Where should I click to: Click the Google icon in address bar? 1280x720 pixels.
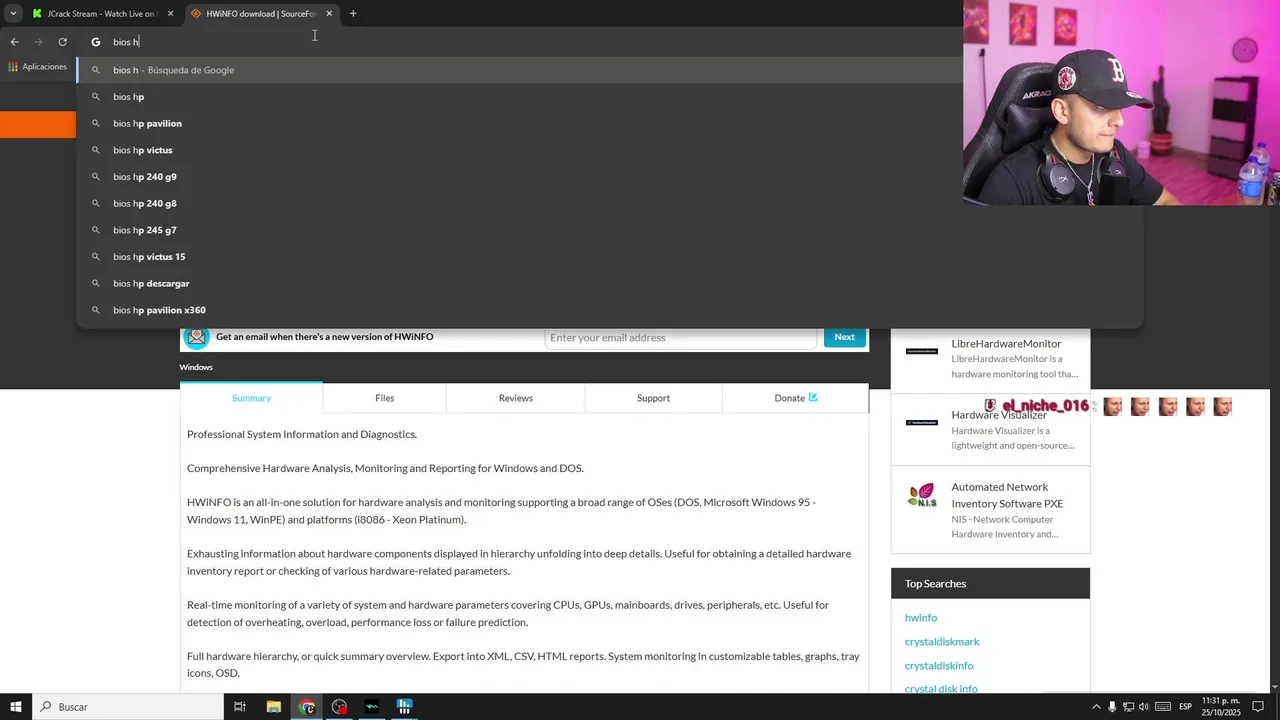click(x=96, y=42)
